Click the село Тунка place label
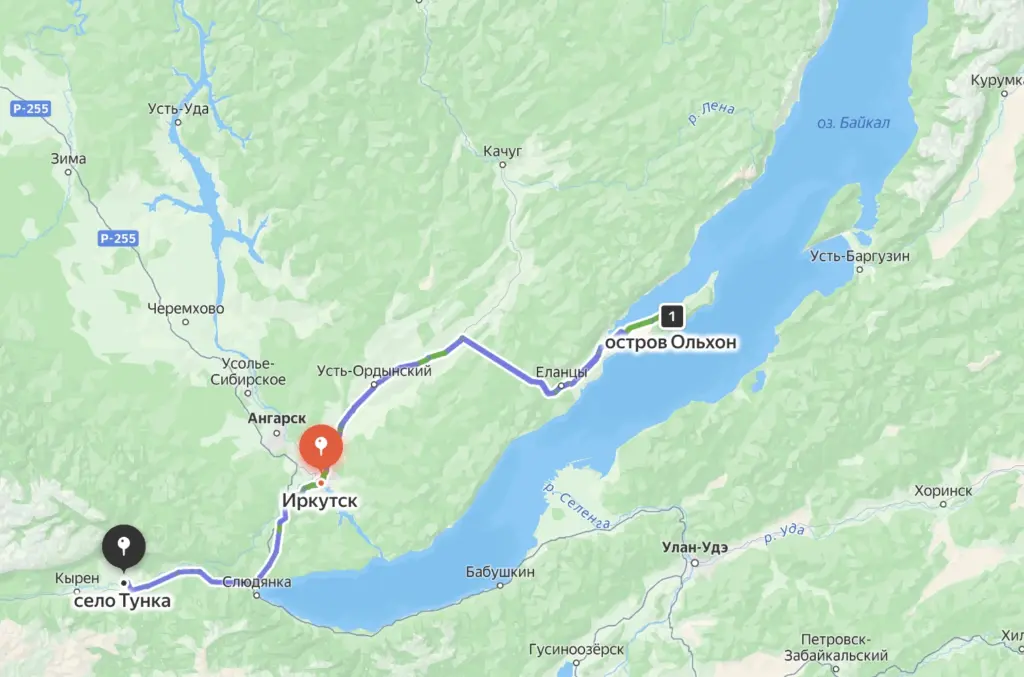Image resolution: width=1024 pixels, height=677 pixels. click(x=122, y=601)
